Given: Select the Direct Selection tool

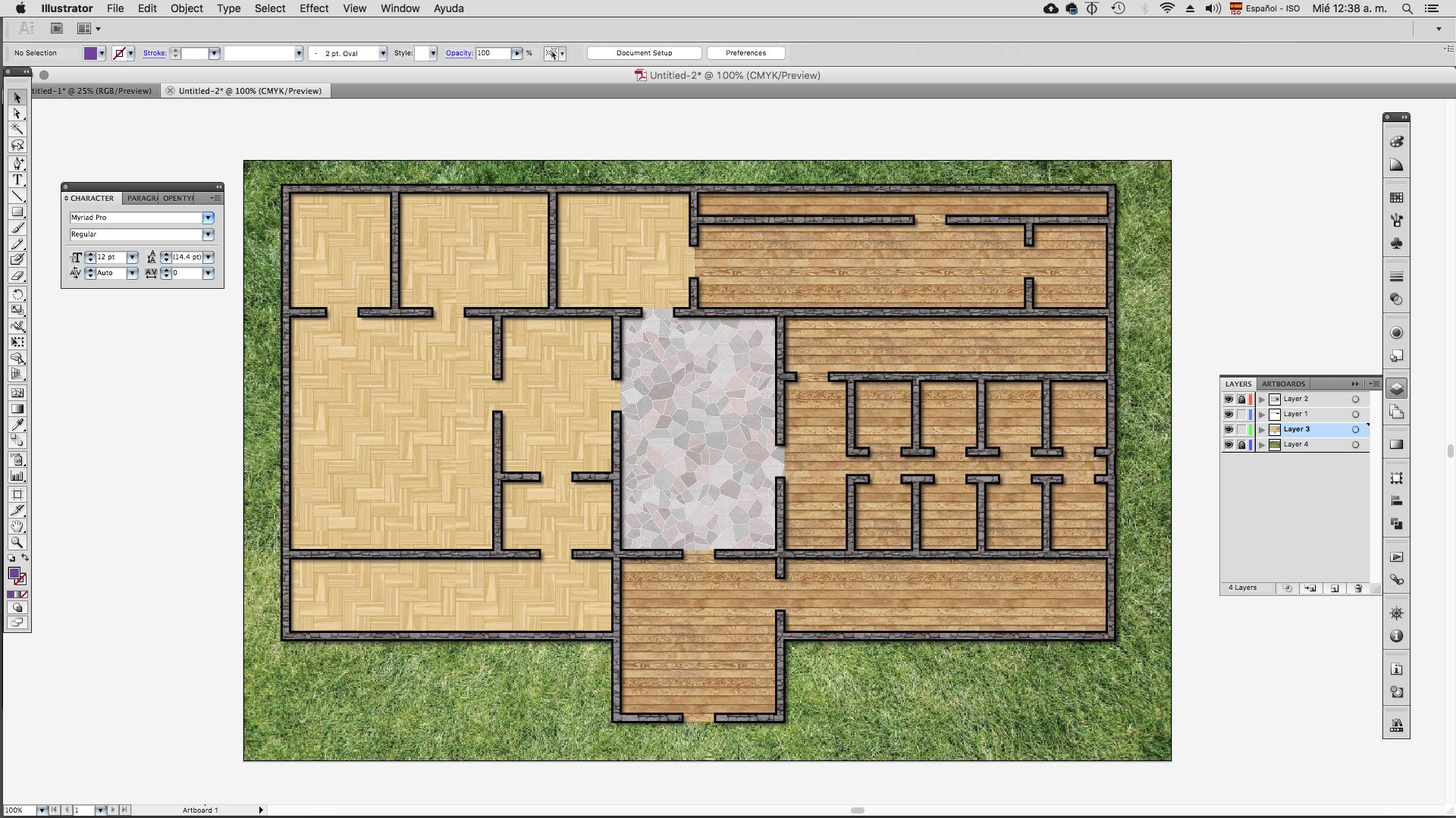Looking at the screenshot, I should 17,113.
